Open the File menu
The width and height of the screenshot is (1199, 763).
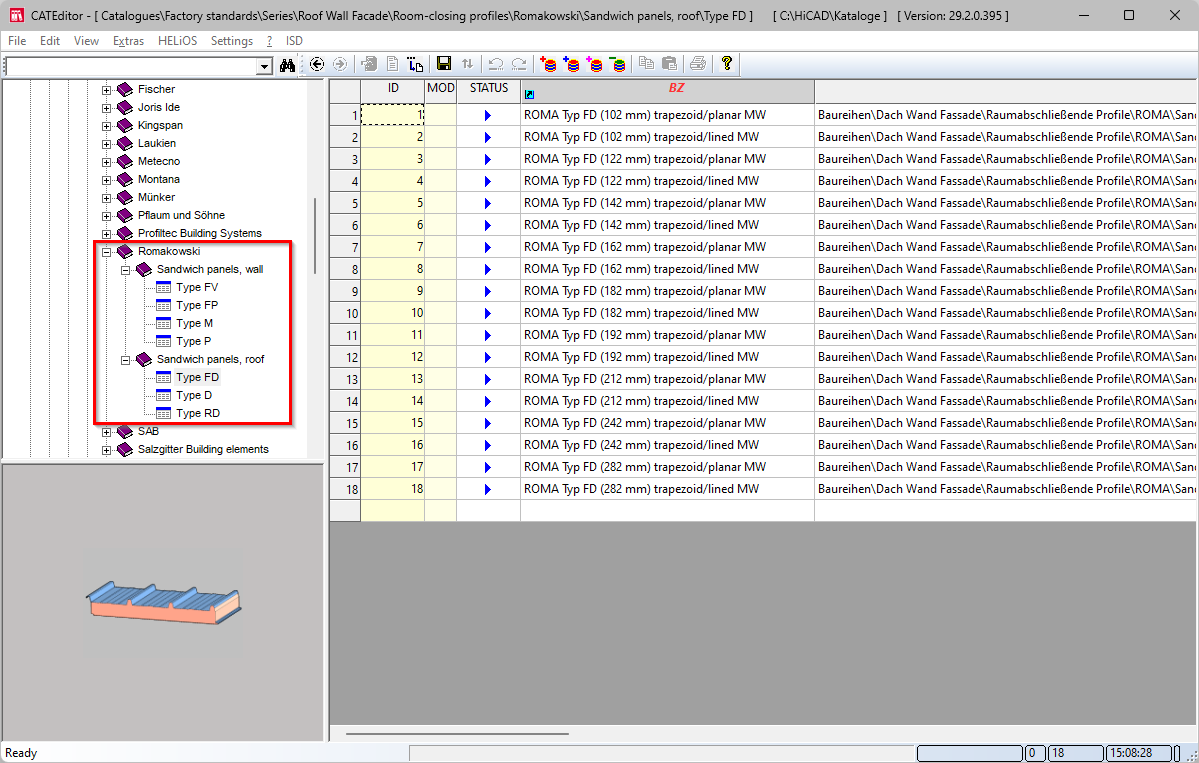(17, 41)
